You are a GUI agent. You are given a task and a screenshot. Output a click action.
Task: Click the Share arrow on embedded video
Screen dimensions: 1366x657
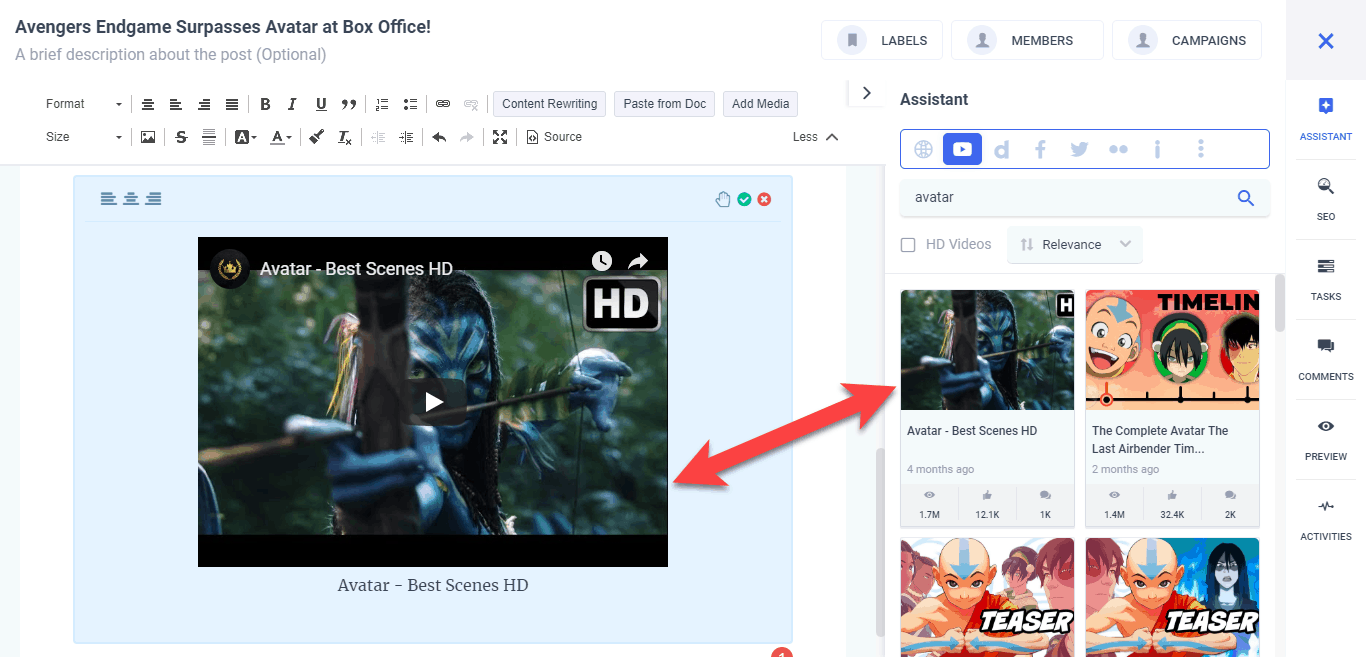[x=638, y=261]
